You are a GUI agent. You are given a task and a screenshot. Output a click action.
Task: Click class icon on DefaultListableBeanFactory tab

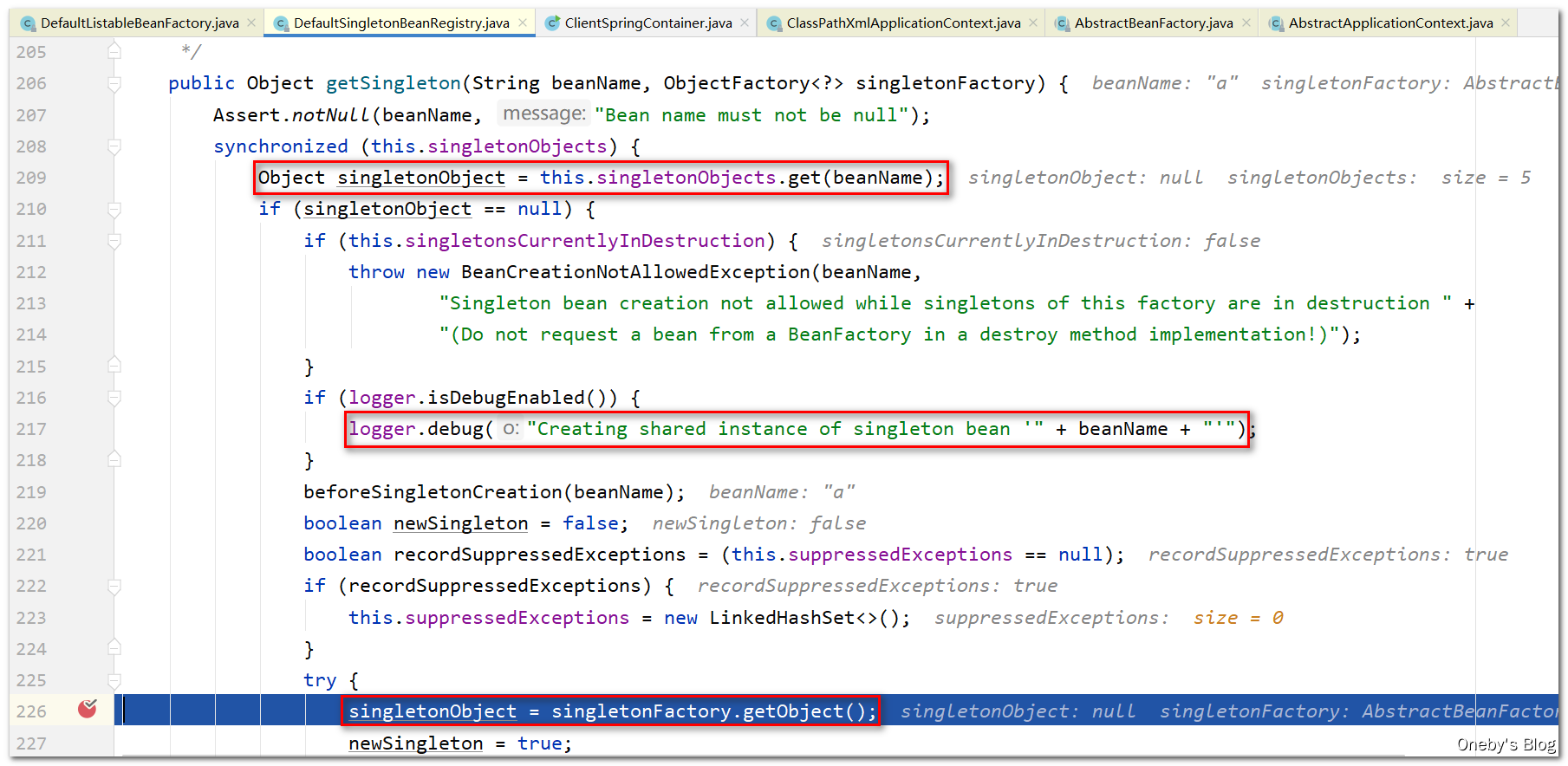click(28, 23)
